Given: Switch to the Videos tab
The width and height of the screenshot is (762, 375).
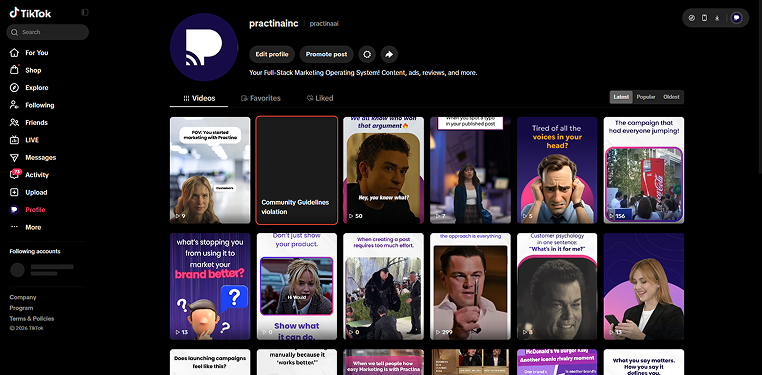Looking at the screenshot, I should (x=199, y=98).
